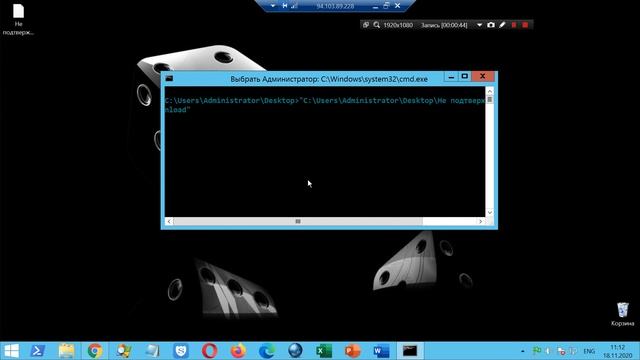Click the cmd horizontal scrollbar right arrow
Viewport: 640px width, 360px height.
click(481, 221)
